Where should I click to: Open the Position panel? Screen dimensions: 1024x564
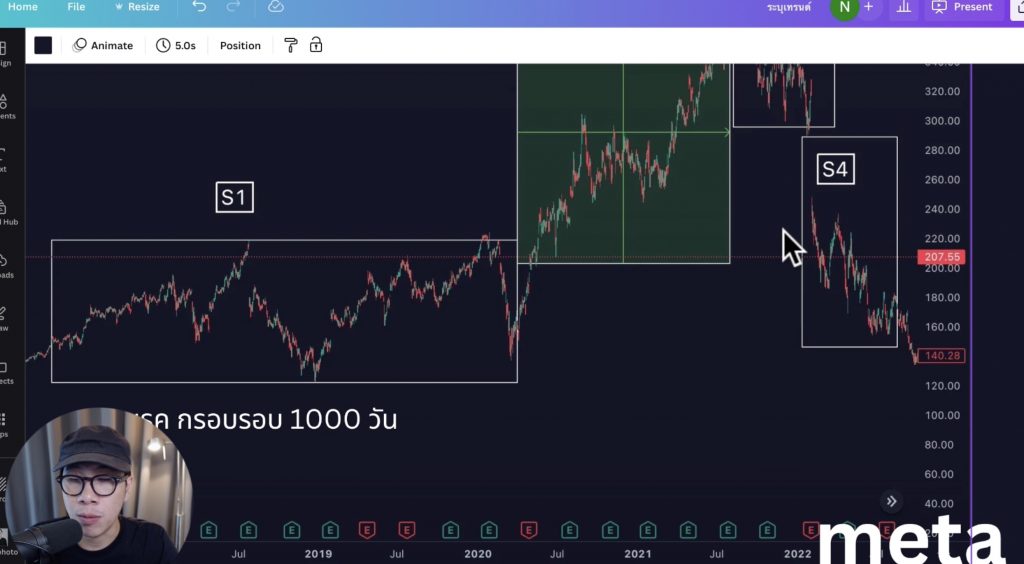click(x=240, y=45)
